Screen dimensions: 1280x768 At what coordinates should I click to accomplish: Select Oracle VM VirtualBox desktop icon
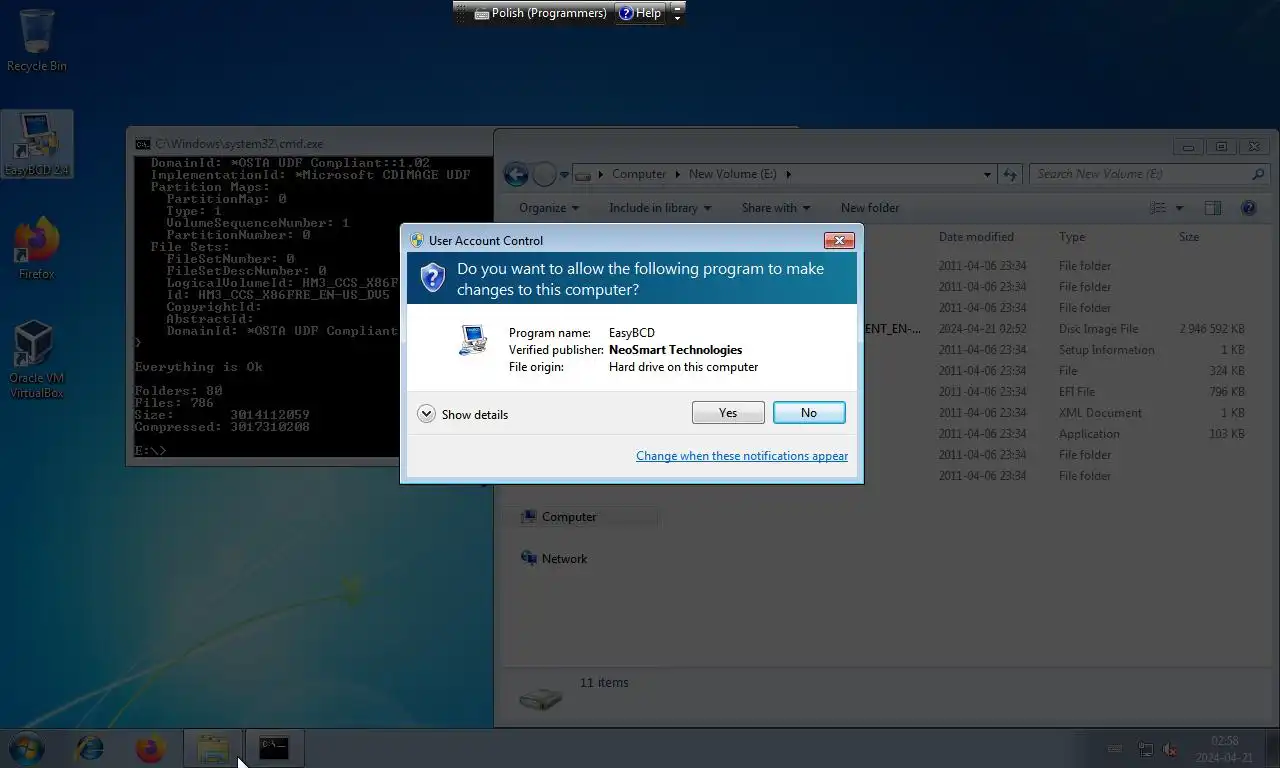coord(37,360)
